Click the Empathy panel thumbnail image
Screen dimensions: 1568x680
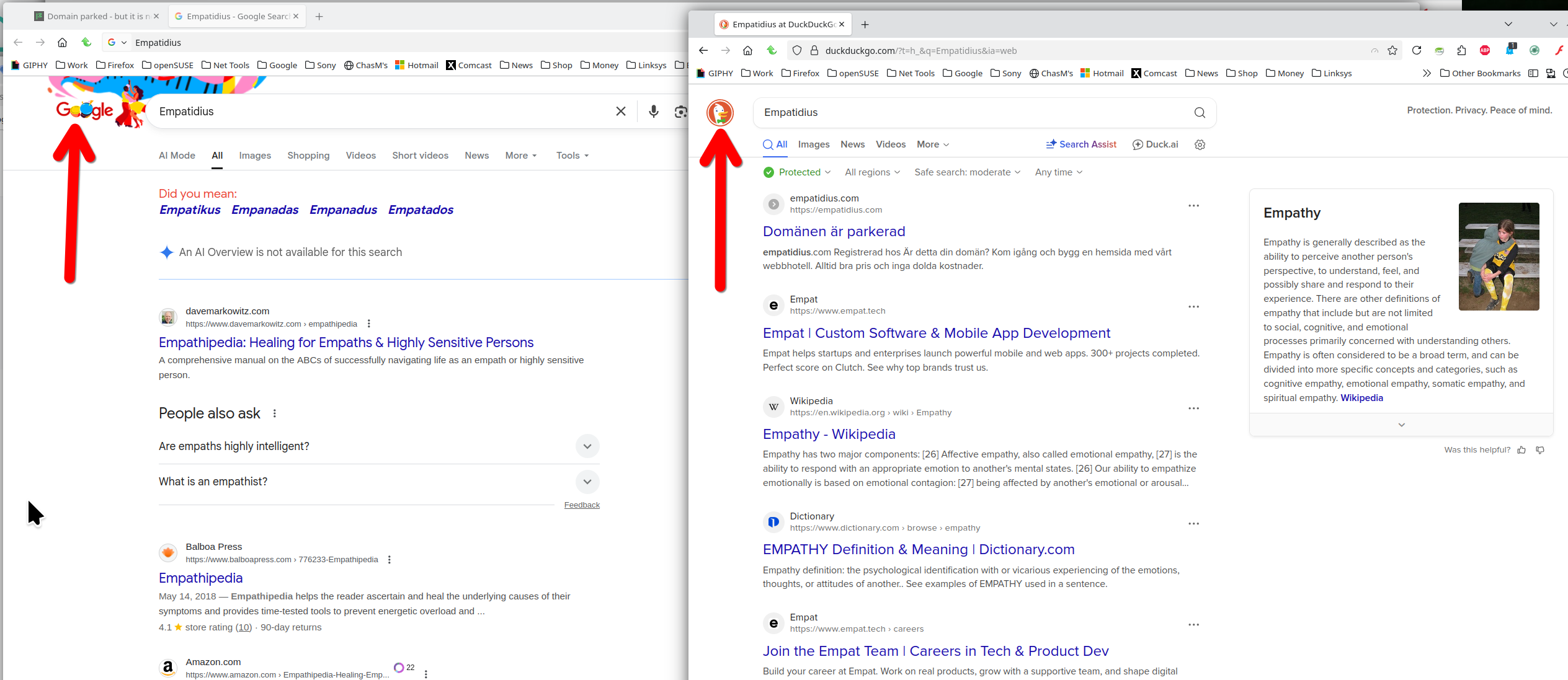[1499, 257]
